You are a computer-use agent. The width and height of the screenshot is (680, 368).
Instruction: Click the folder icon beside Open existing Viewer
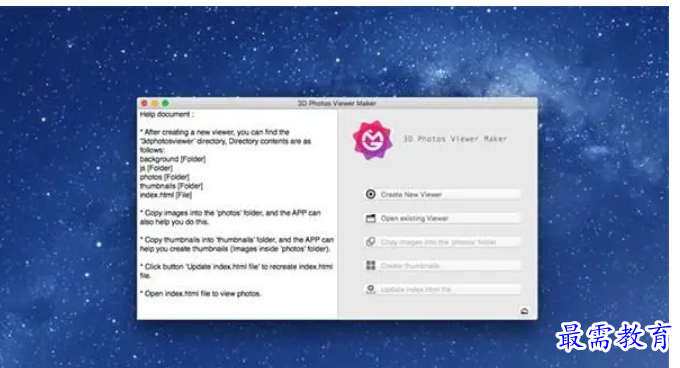coord(371,218)
